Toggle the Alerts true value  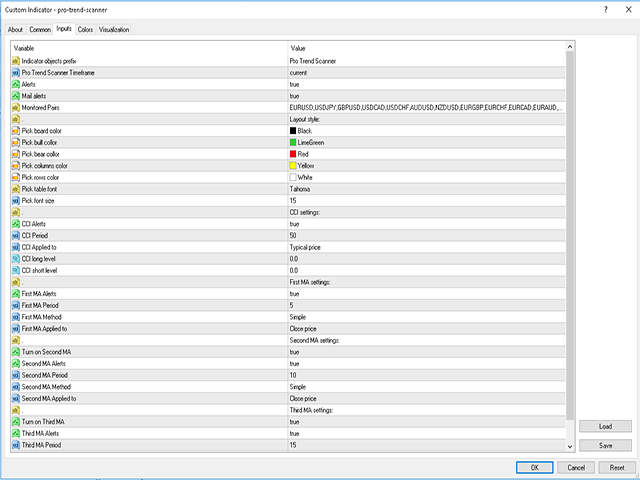pos(294,84)
